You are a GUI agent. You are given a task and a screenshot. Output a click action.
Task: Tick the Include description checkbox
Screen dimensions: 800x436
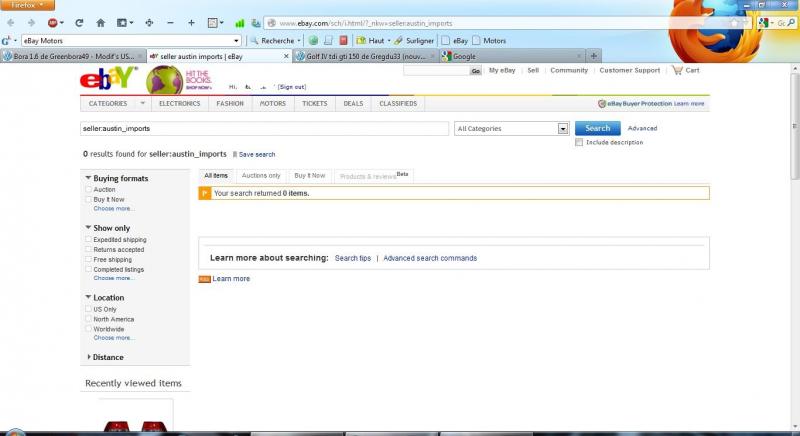point(579,142)
